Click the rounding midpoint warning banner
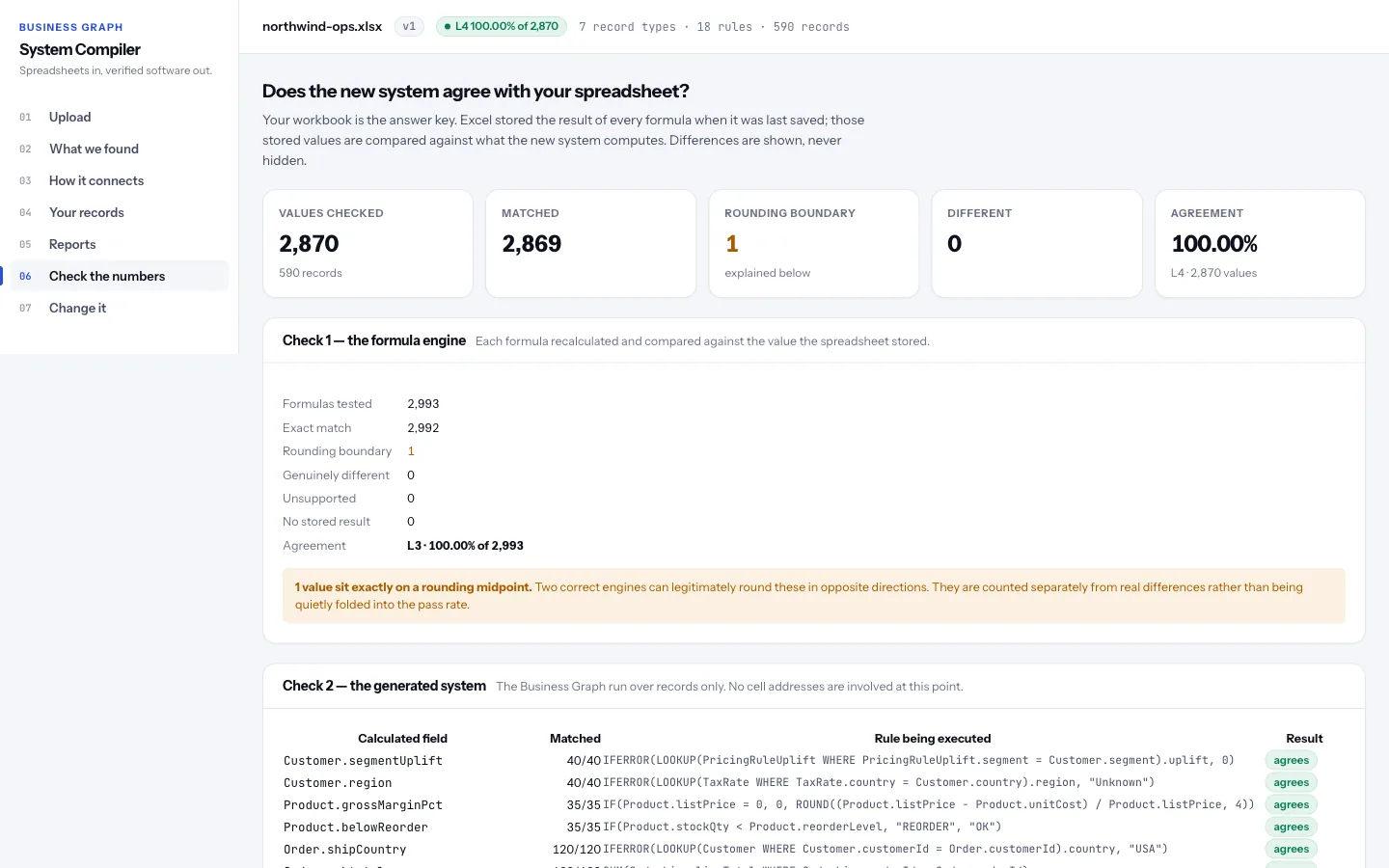The width and height of the screenshot is (1389, 868). [x=814, y=596]
